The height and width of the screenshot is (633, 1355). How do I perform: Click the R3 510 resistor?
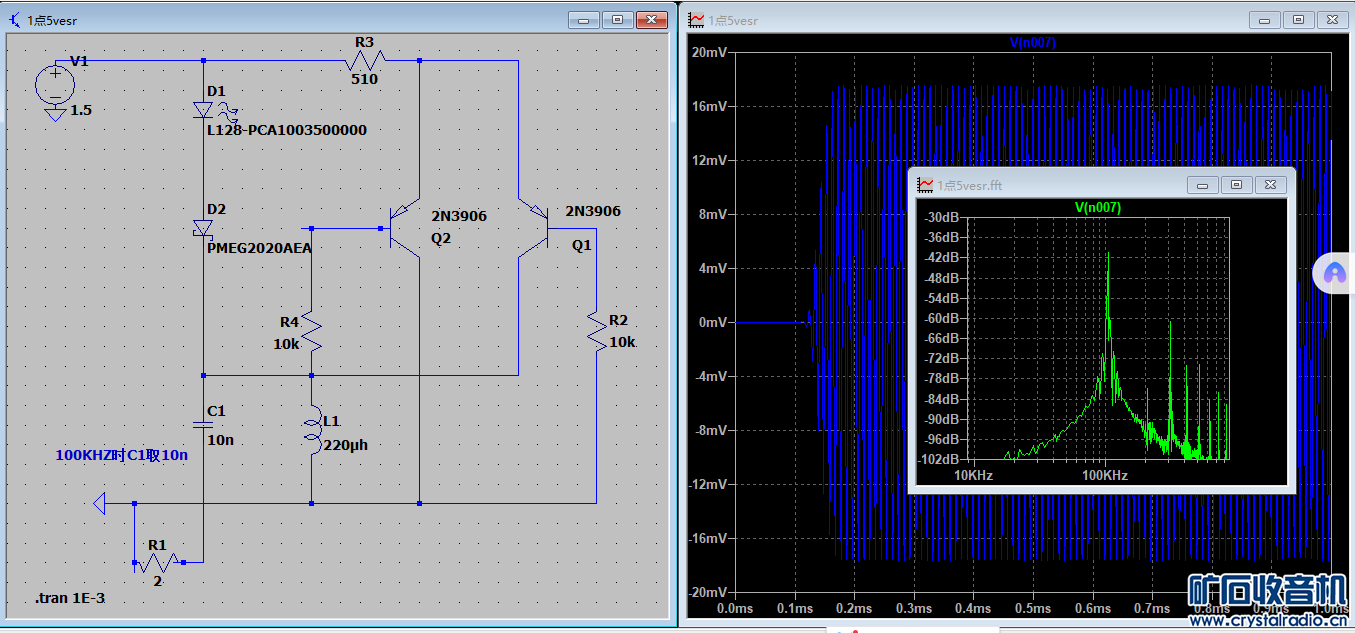[364, 60]
